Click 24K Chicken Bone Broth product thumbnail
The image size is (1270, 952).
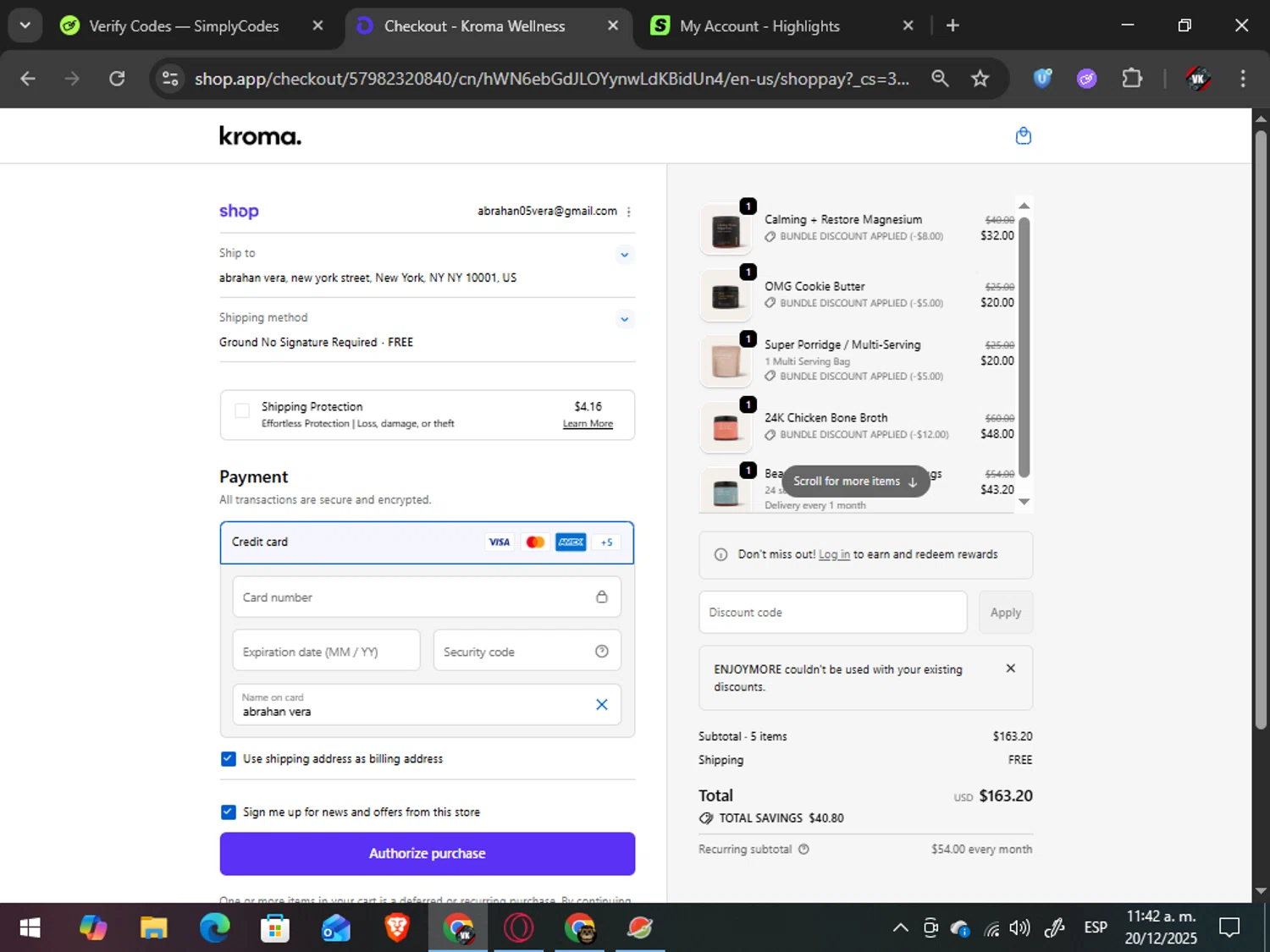[726, 427]
